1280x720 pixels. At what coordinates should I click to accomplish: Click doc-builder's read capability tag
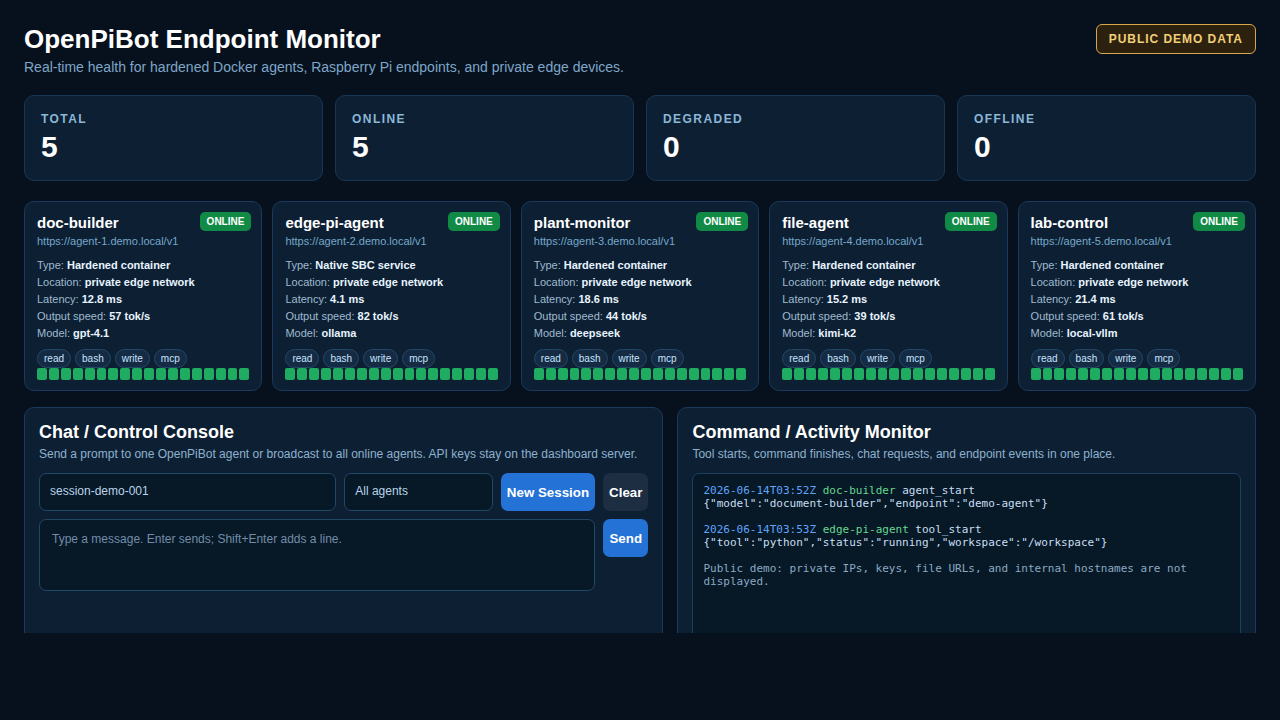tap(54, 358)
